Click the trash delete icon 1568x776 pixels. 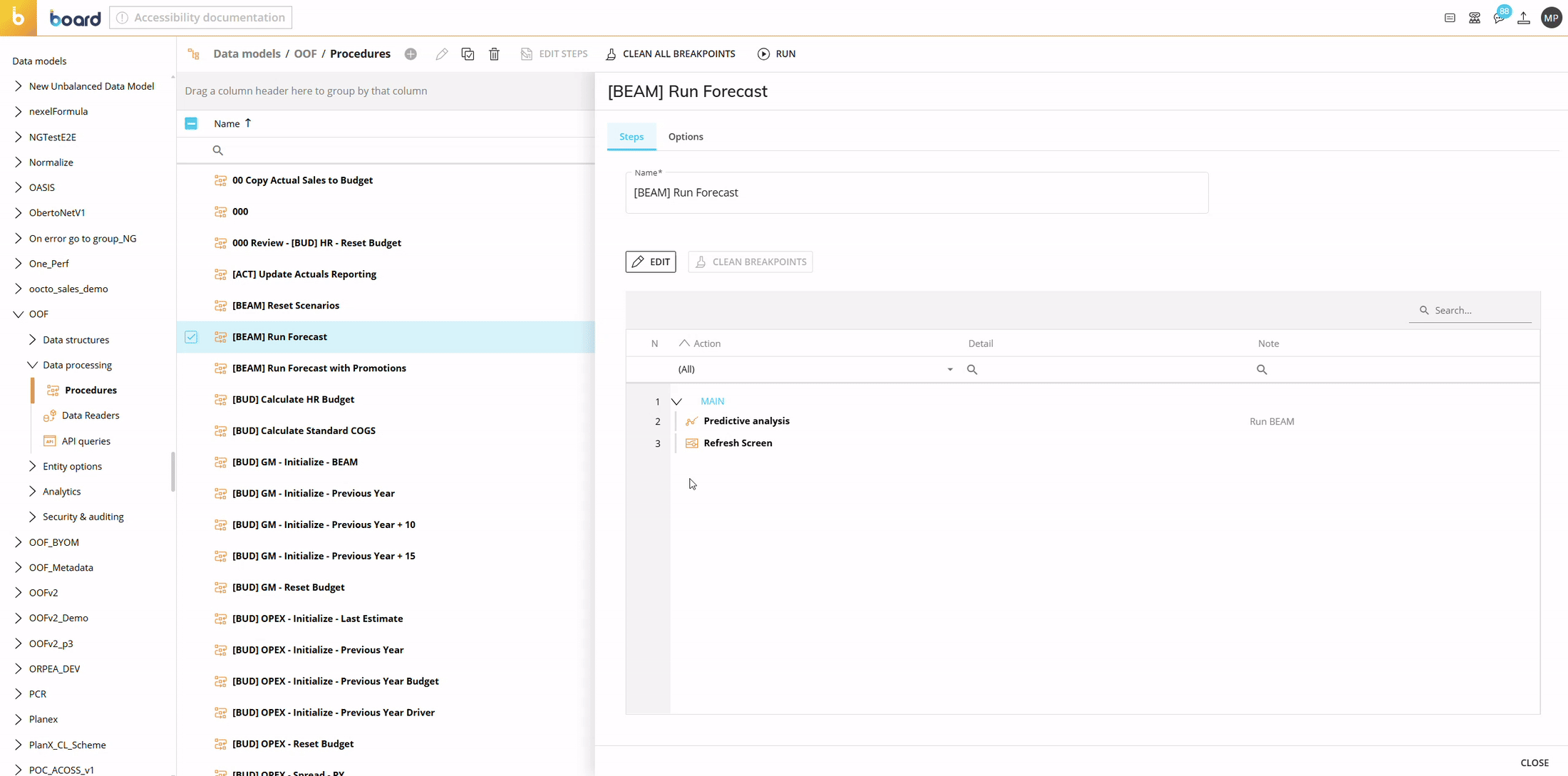click(x=494, y=54)
